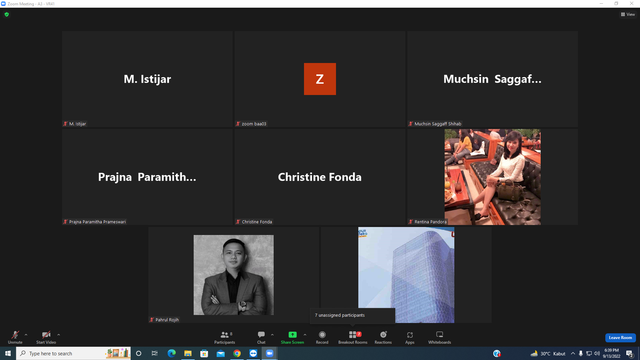Start video using the camera button

pos(46,337)
